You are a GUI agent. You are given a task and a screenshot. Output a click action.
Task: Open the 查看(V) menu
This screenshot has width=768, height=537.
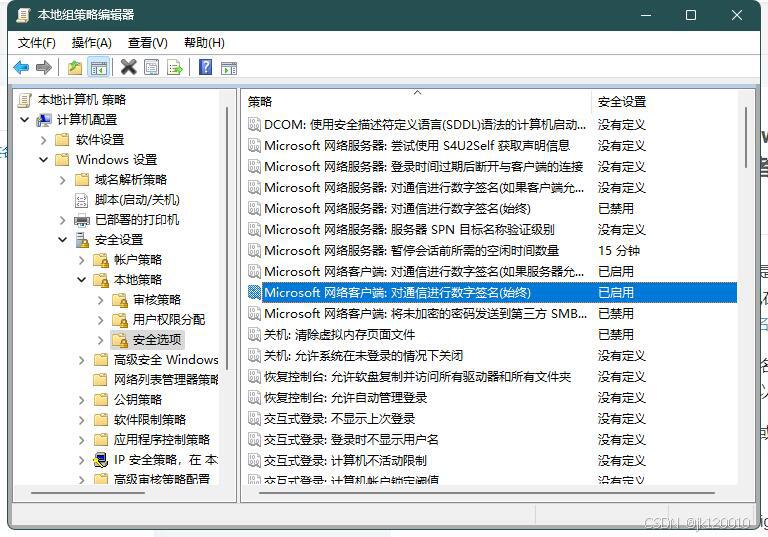[x=147, y=43]
